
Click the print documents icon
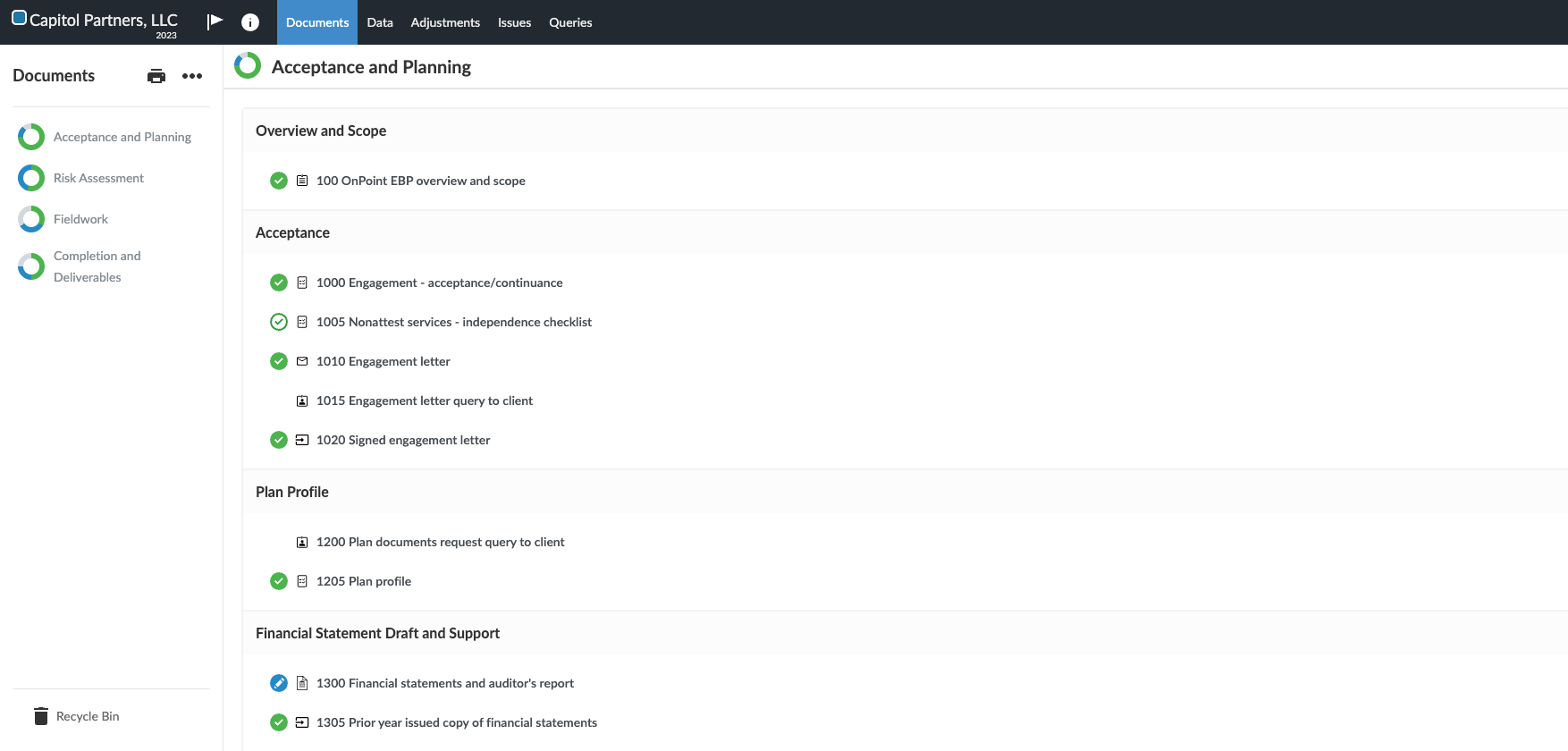(156, 76)
